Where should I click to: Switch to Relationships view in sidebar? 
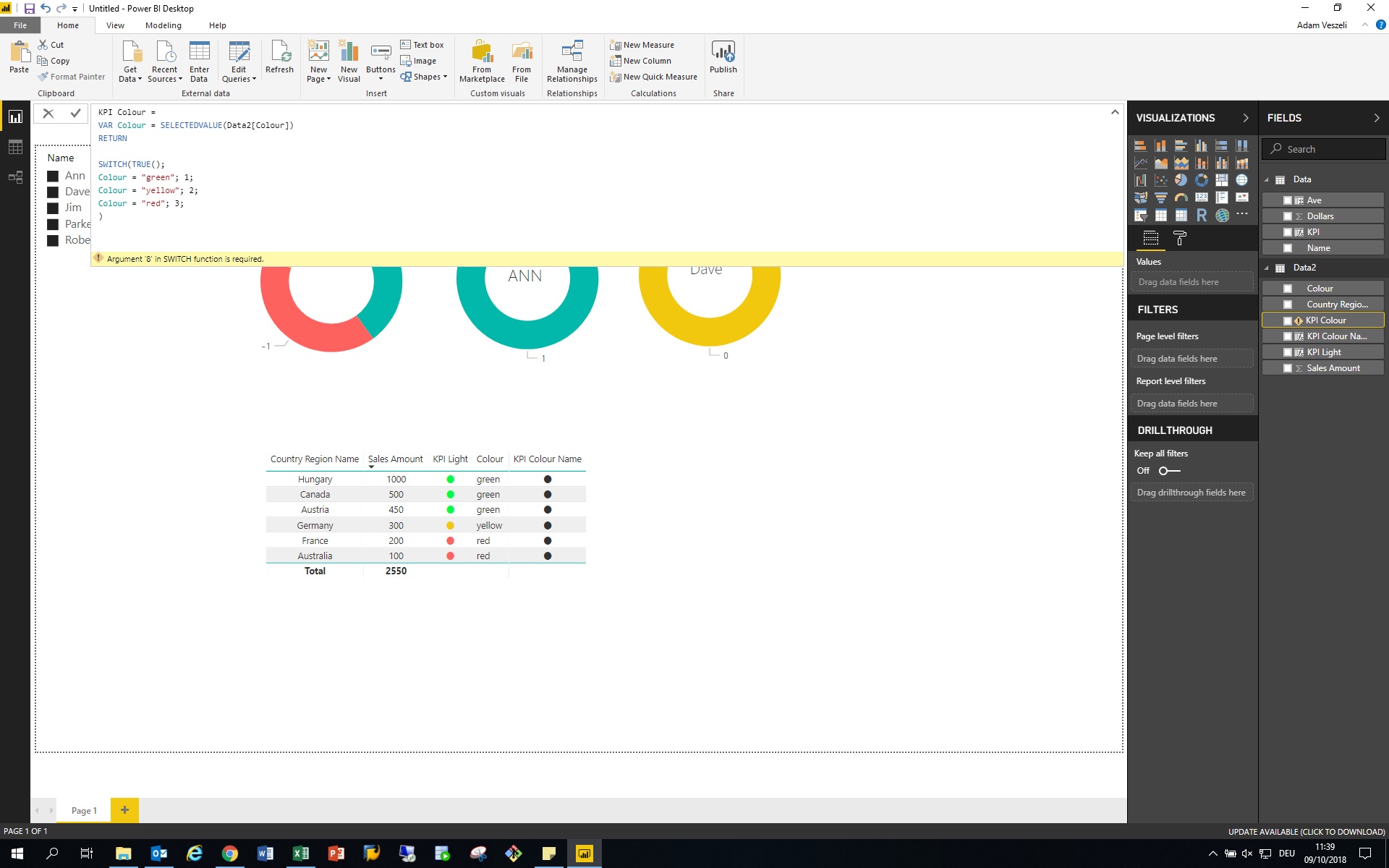(15, 177)
